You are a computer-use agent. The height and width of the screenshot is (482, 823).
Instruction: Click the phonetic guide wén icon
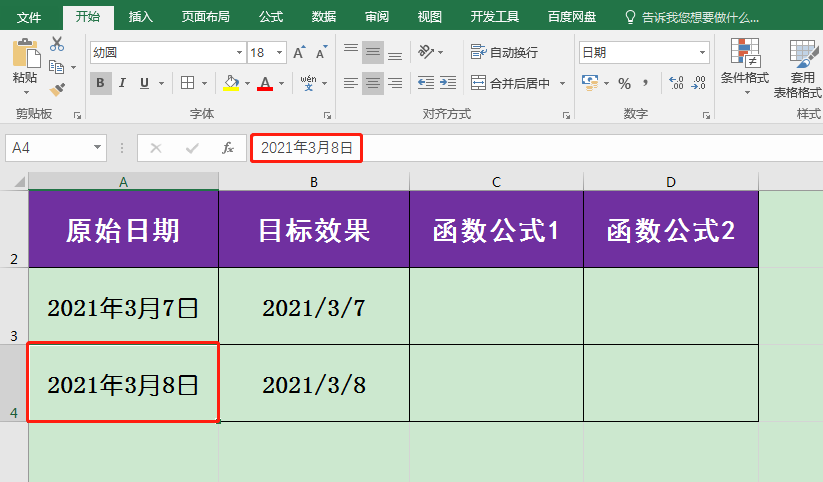pos(309,83)
